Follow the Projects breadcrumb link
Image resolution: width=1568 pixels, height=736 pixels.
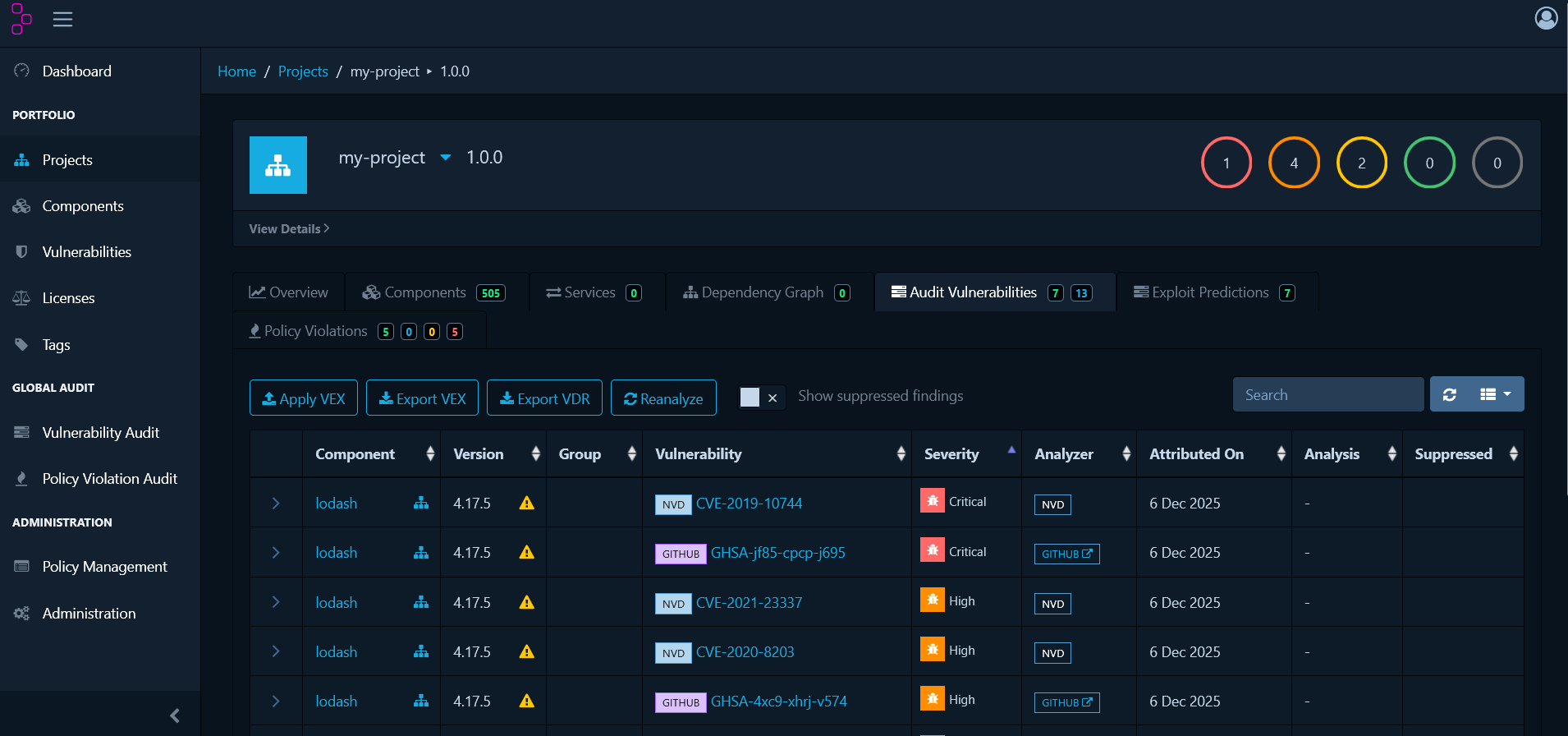coord(303,71)
